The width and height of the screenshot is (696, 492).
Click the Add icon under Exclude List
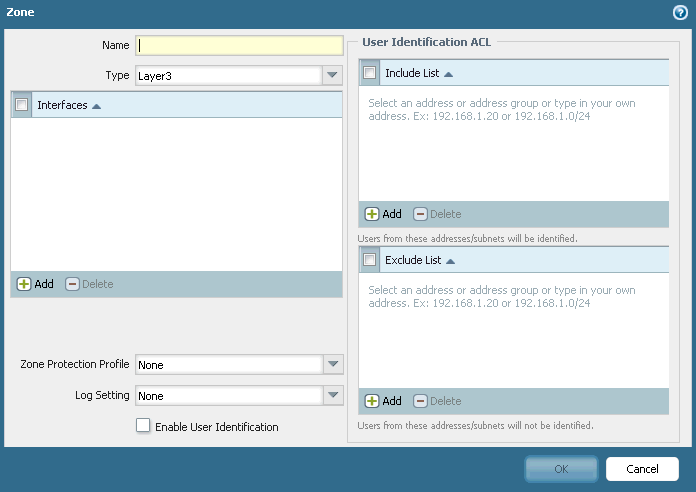coord(372,401)
